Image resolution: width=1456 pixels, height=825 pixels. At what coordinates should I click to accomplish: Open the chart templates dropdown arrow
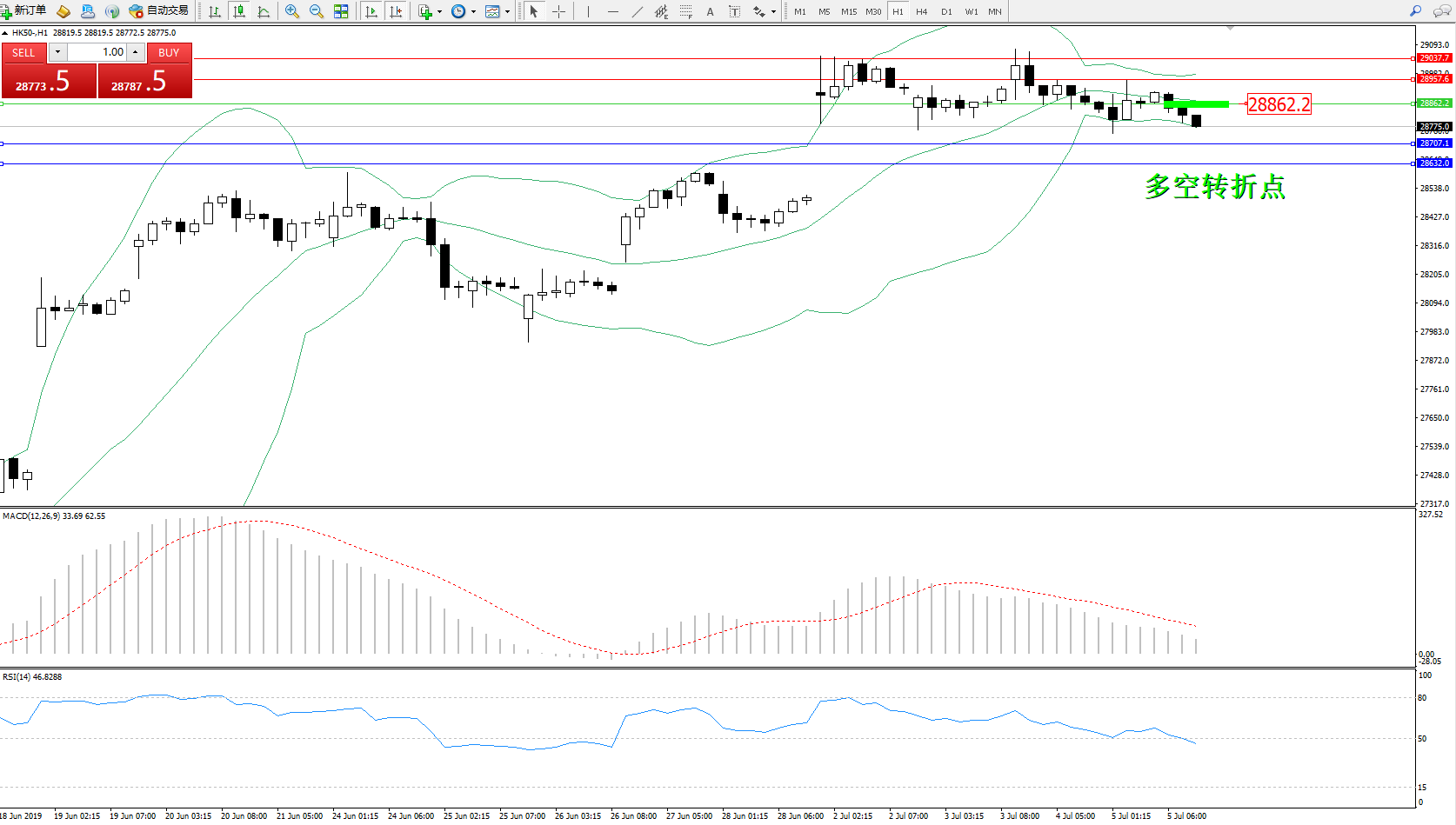pos(507,12)
